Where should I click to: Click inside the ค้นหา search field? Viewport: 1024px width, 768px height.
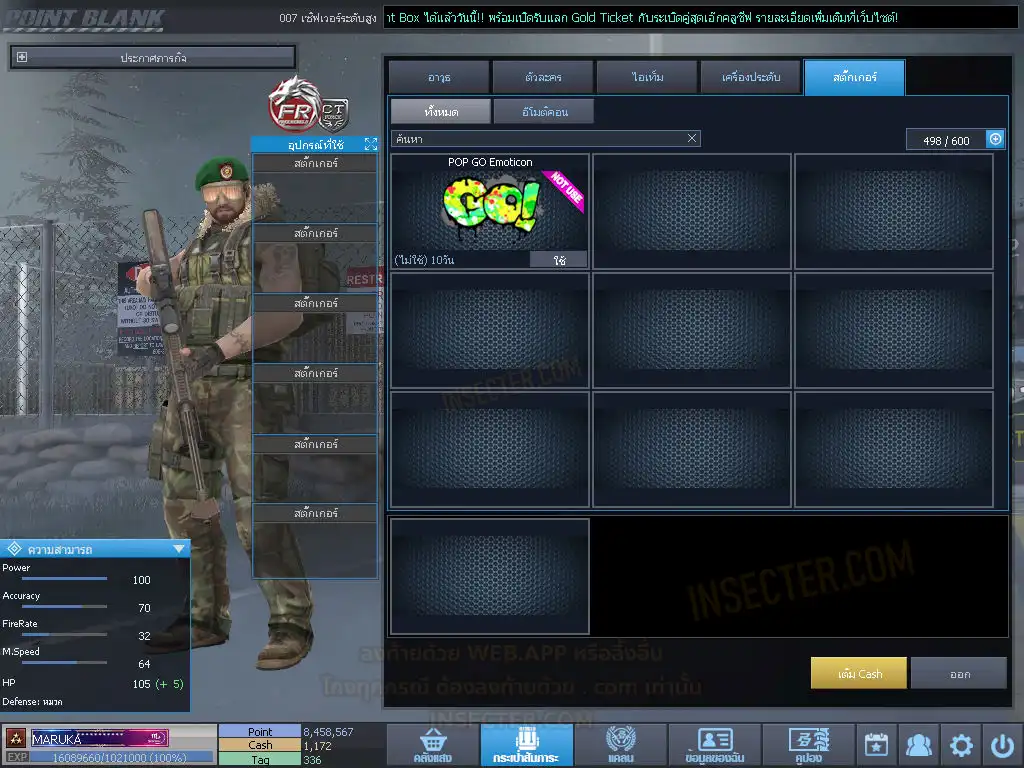tap(540, 139)
